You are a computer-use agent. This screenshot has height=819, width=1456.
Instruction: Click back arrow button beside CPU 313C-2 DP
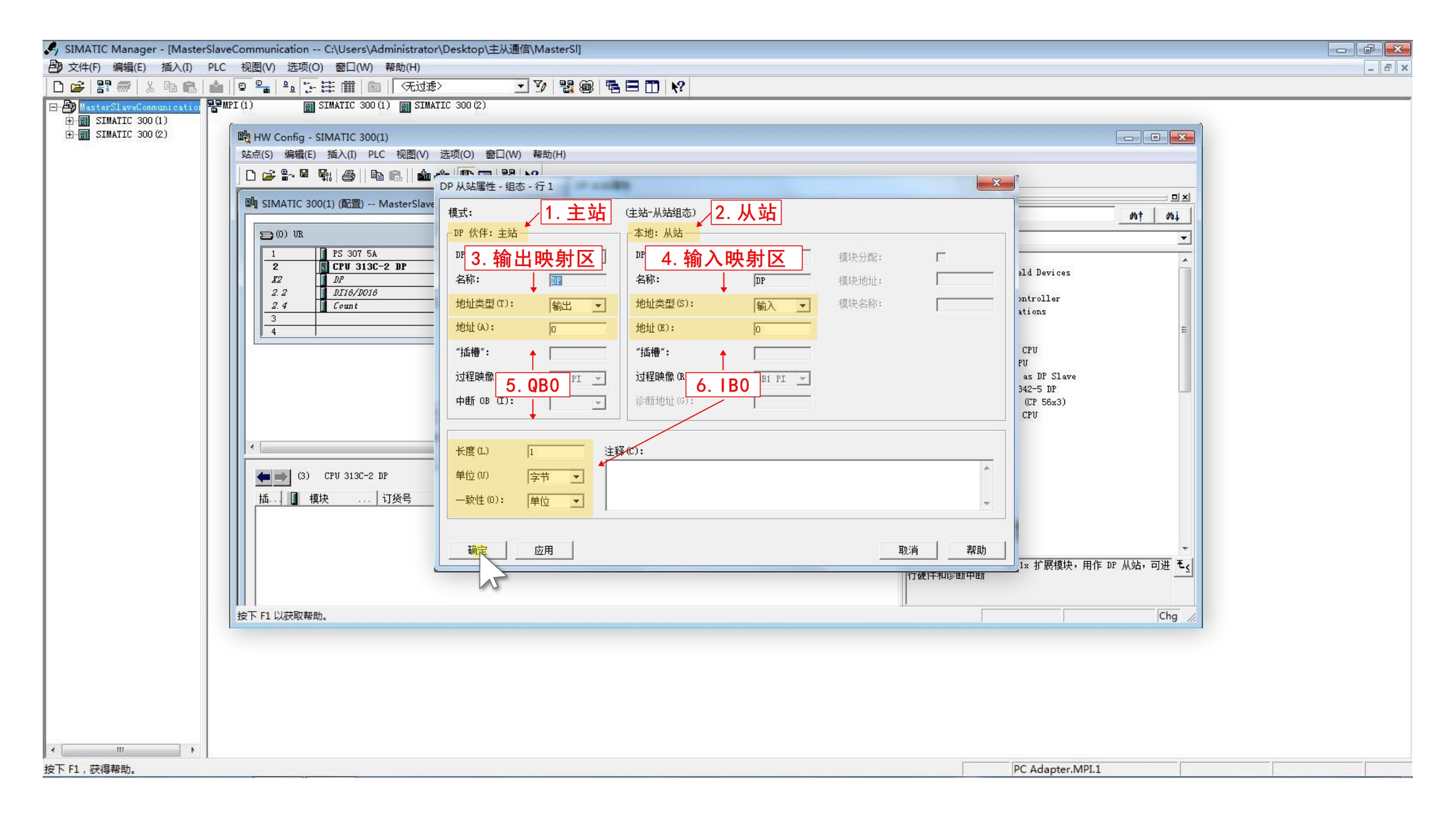tap(264, 477)
